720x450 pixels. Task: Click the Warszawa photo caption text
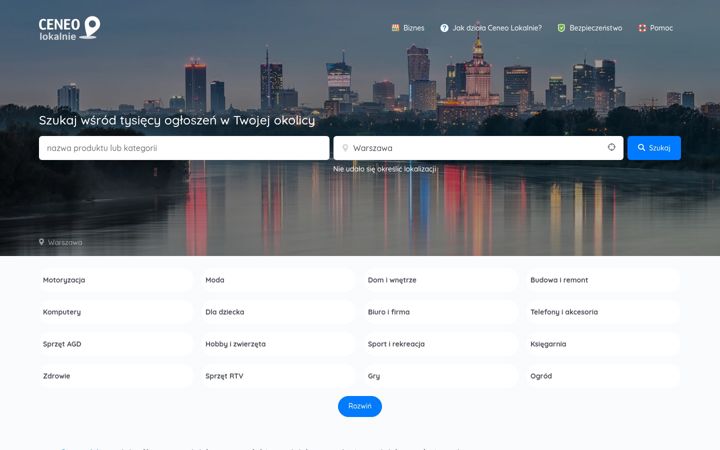tap(65, 242)
